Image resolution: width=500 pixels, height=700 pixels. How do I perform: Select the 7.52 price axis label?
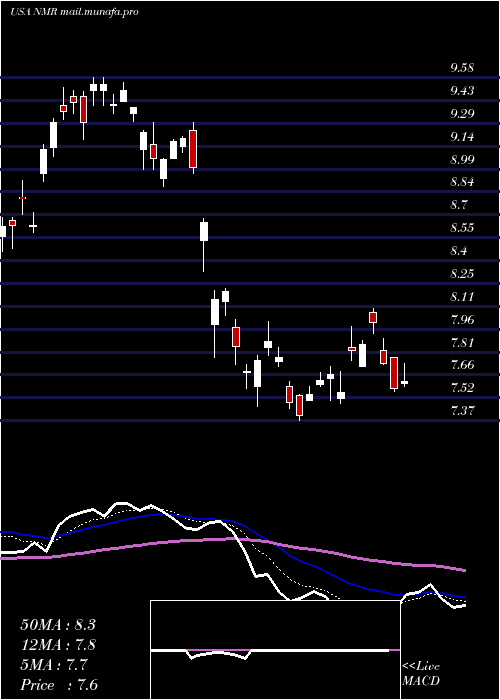tap(462, 388)
